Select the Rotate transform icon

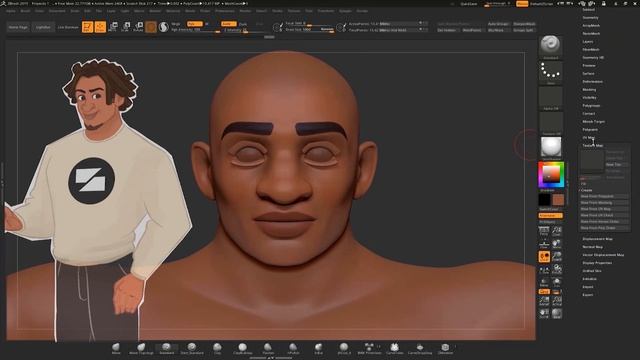click(x=138, y=27)
